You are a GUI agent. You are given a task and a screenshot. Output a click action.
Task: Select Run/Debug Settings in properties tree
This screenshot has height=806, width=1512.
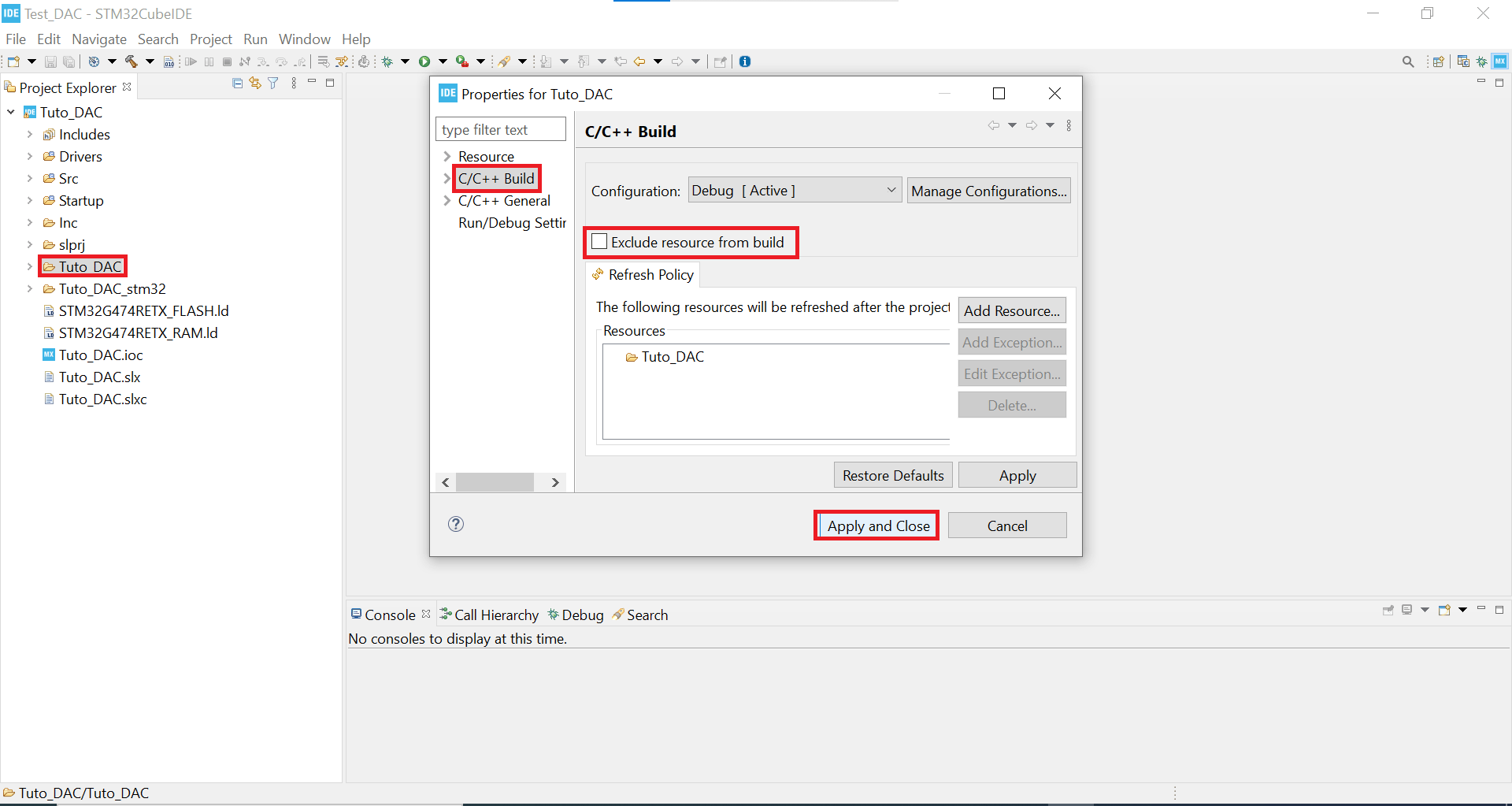click(512, 223)
